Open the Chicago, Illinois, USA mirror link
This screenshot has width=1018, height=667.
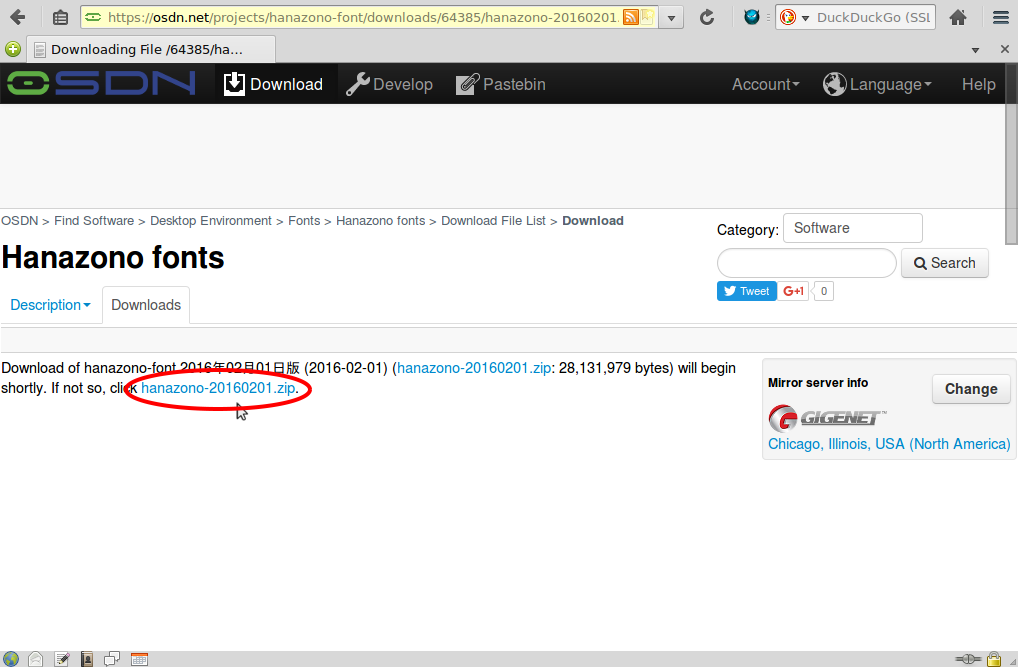coord(889,444)
